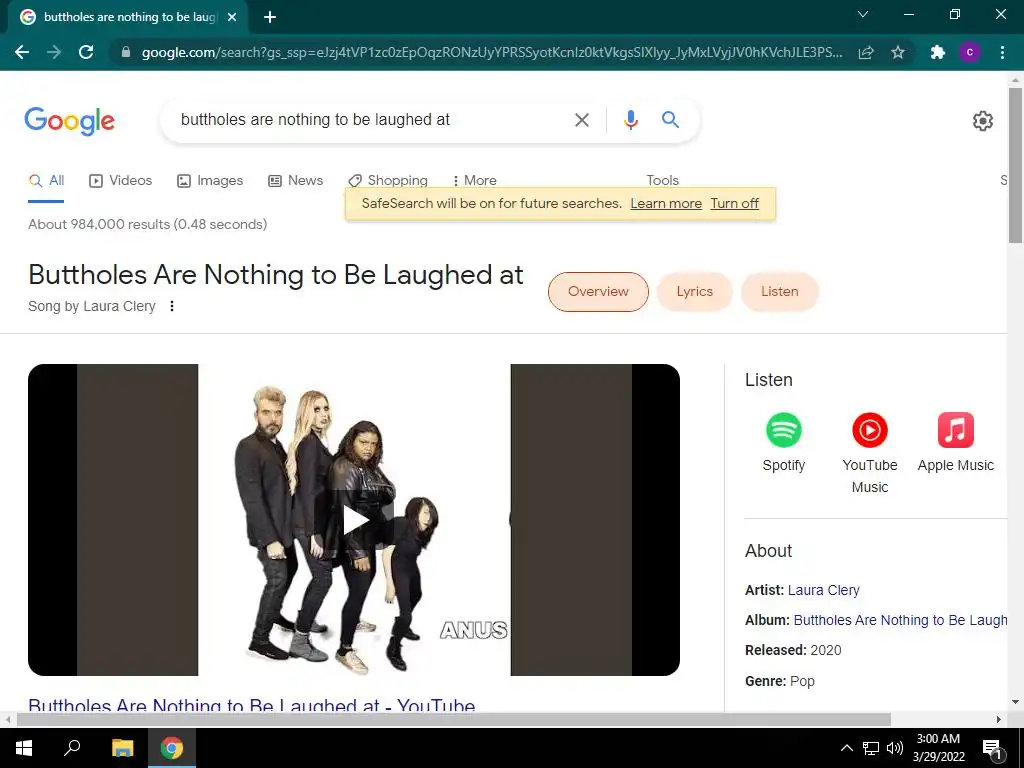Select the Listen chip
This screenshot has height=768, width=1024.
click(x=780, y=292)
